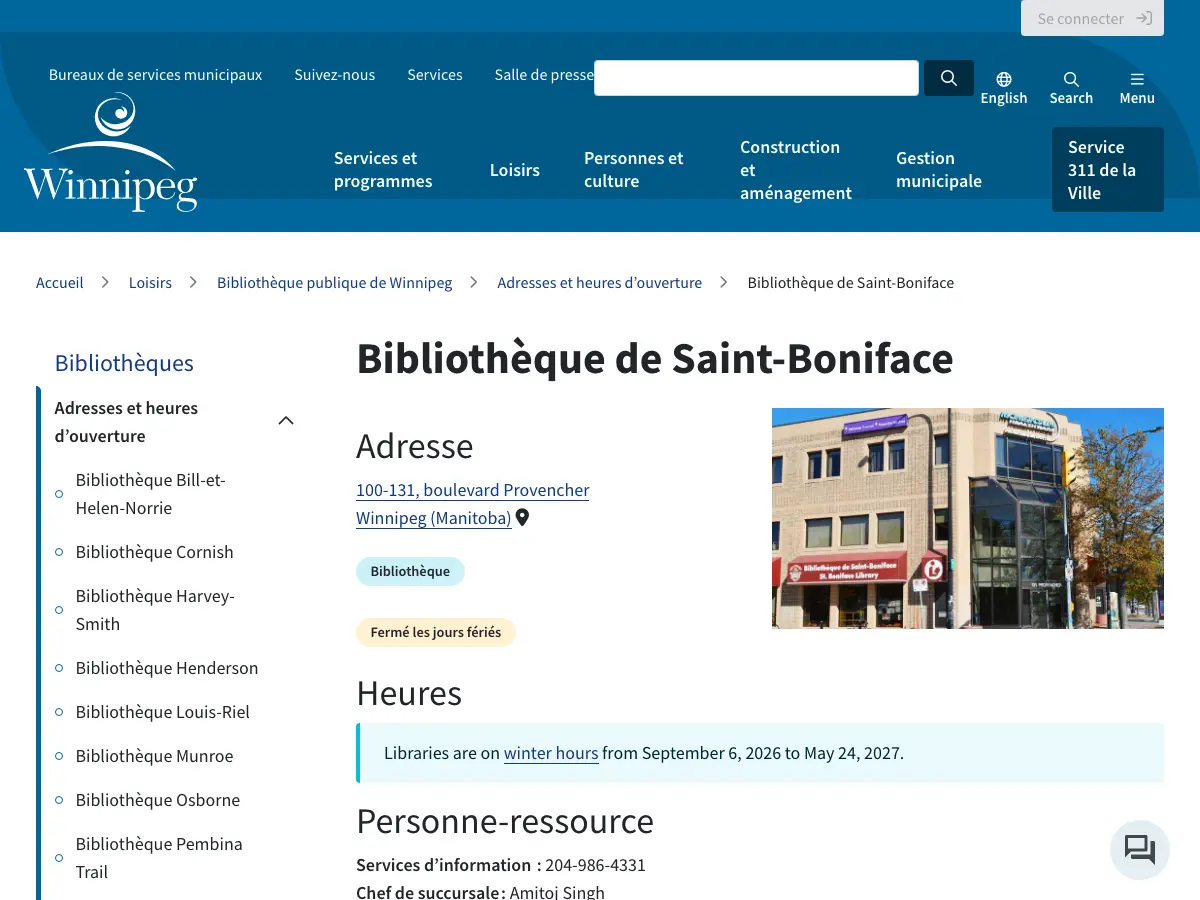Image resolution: width=1200 pixels, height=900 pixels.
Task: Open Gestion municipale menu
Action: (939, 170)
